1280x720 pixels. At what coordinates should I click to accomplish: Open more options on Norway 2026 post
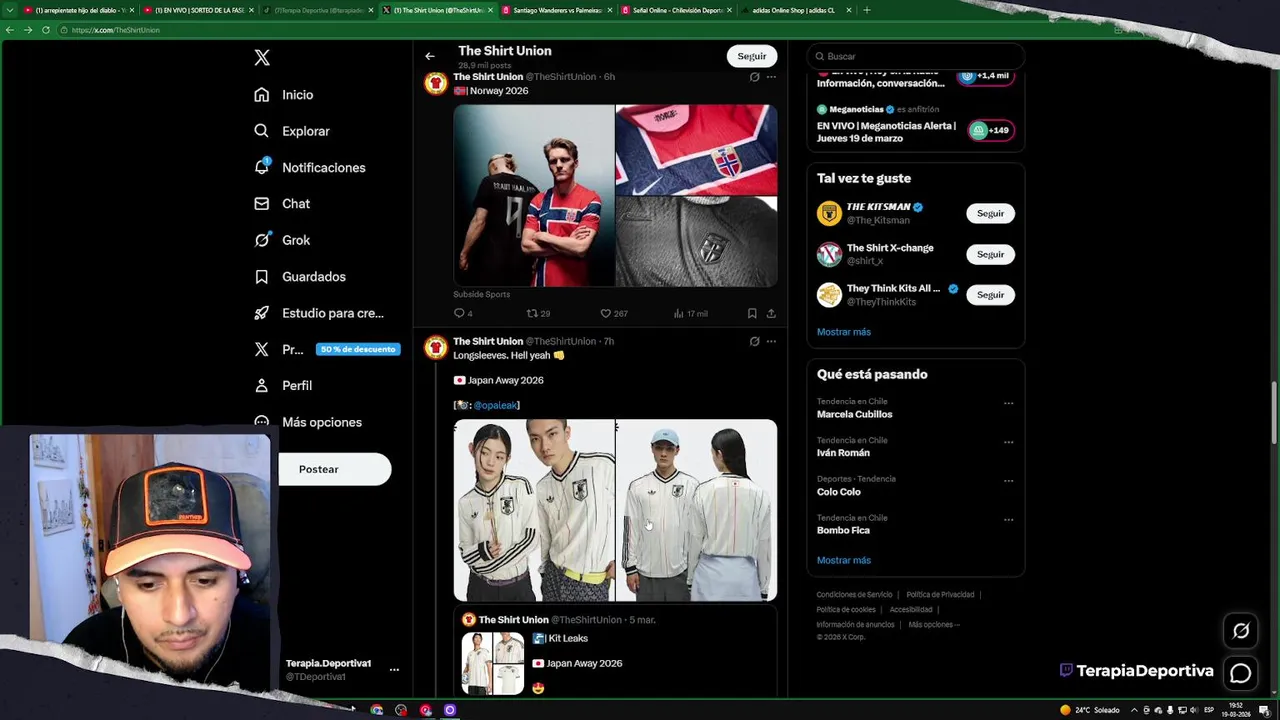[x=771, y=76]
